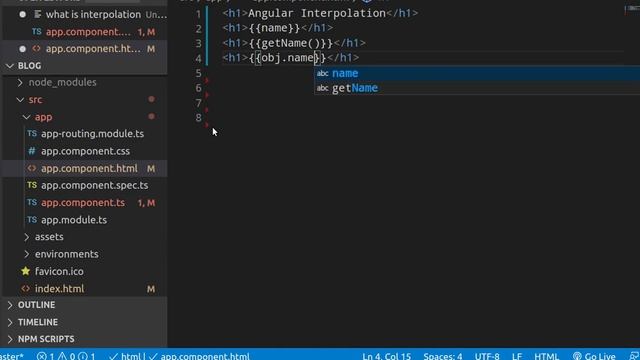Change language mode HTML in status bar
The image size is (640, 360).
pos(546,356)
